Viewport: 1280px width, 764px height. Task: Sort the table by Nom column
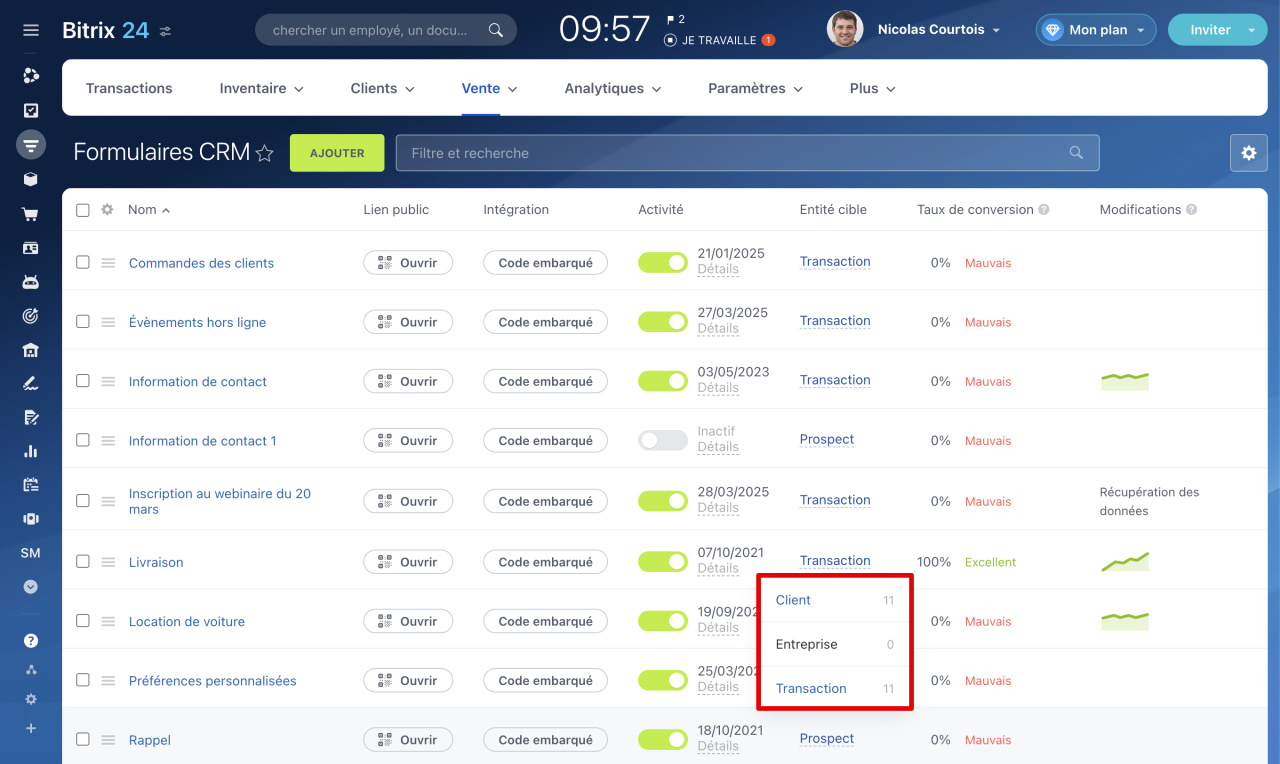click(148, 210)
